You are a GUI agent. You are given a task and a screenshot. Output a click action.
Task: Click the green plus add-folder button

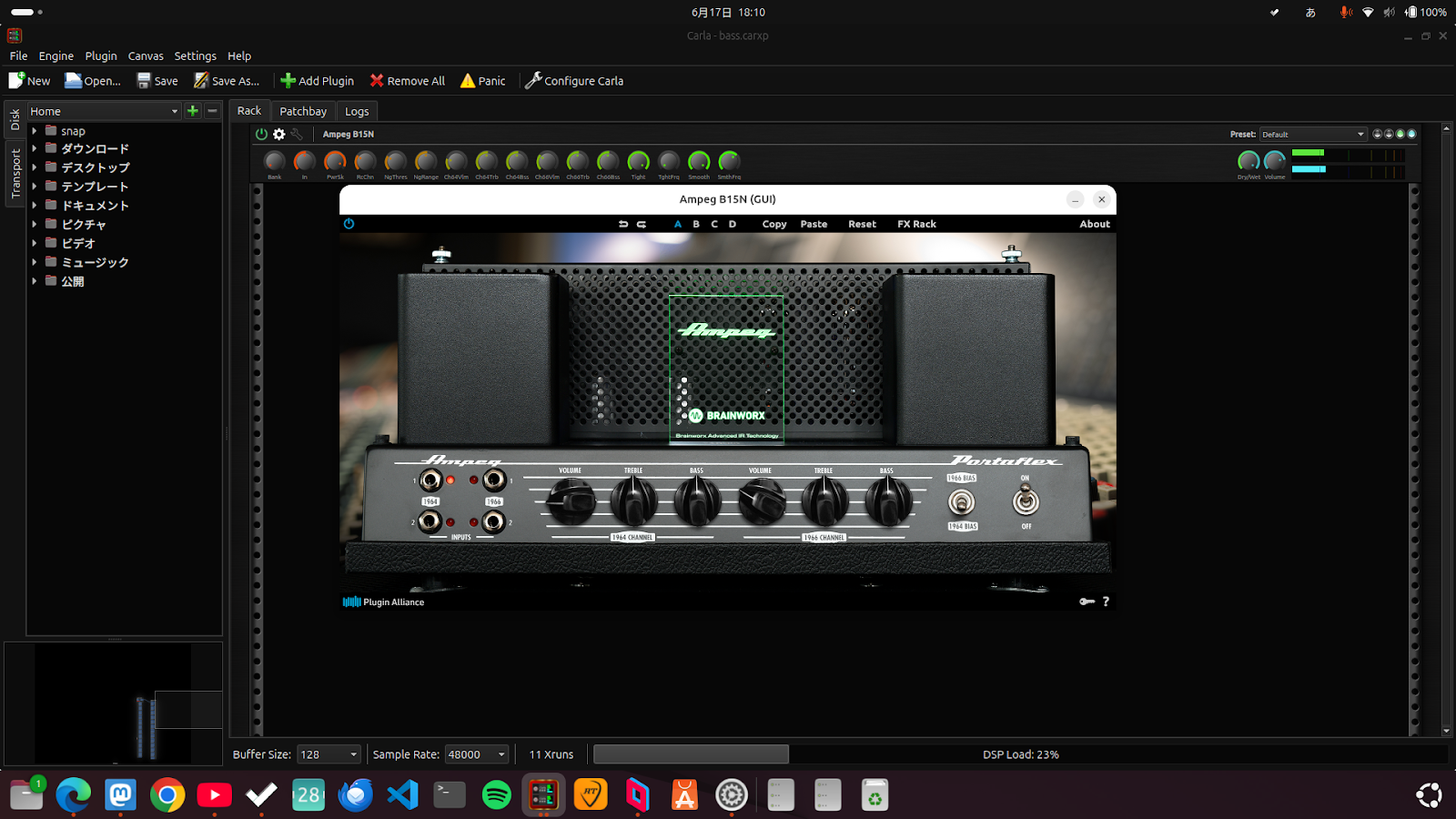coord(193,111)
